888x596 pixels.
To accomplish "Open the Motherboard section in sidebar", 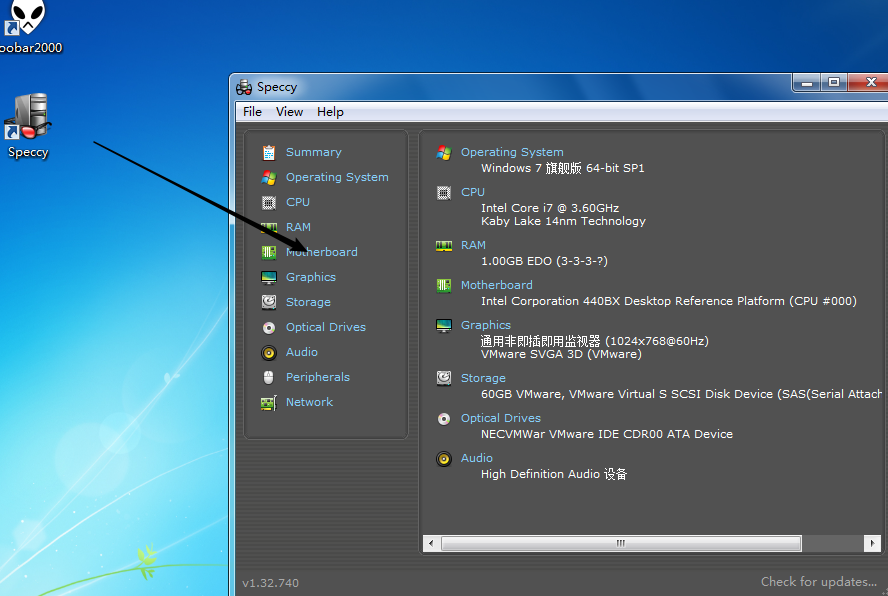I will [322, 252].
